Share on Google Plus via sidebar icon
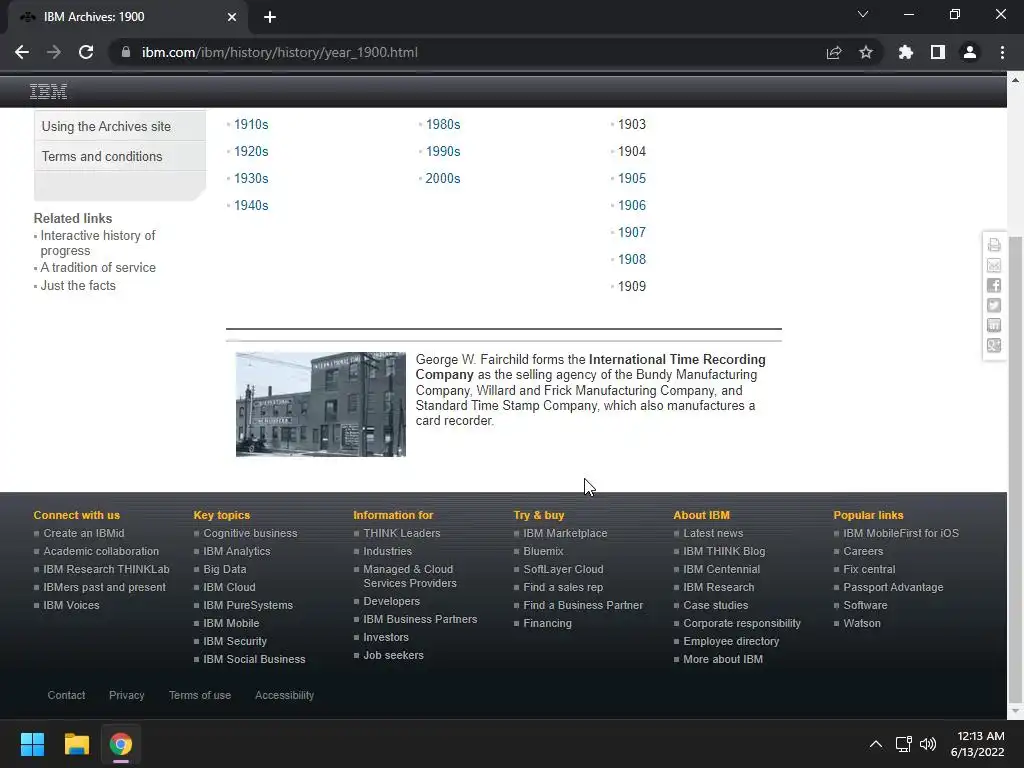Image resolution: width=1024 pixels, height=768 pixels. click(x=994, y=345)
